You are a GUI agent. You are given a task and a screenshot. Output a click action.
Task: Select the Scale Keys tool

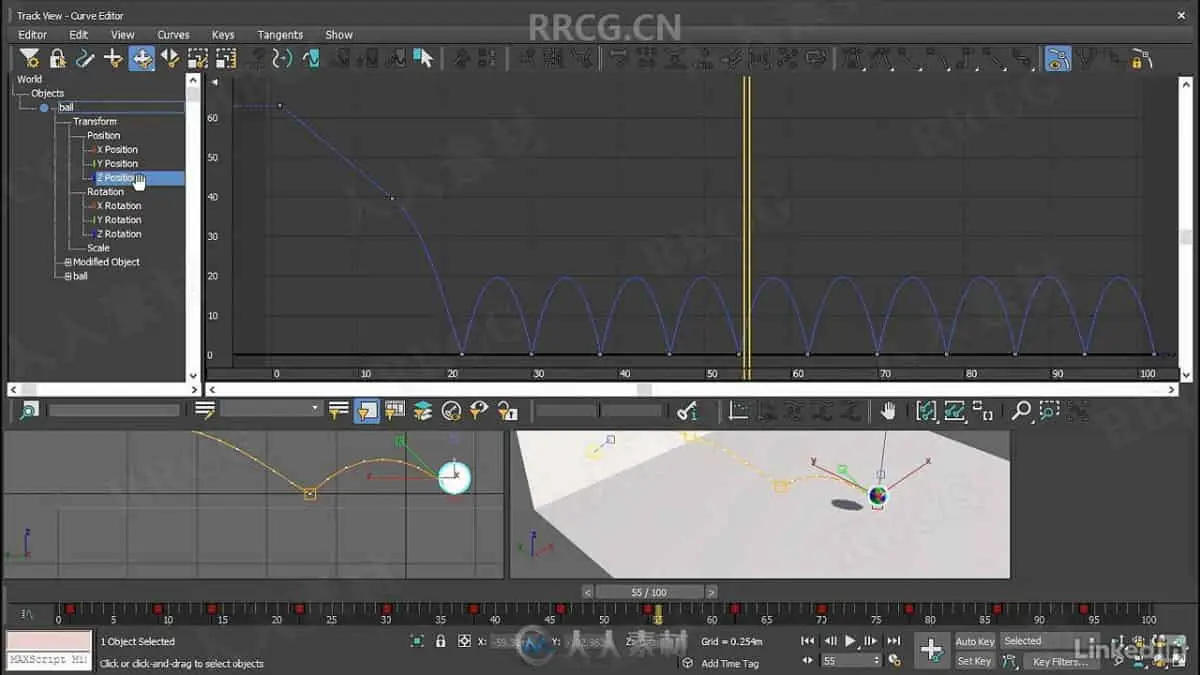pos(198,58)
